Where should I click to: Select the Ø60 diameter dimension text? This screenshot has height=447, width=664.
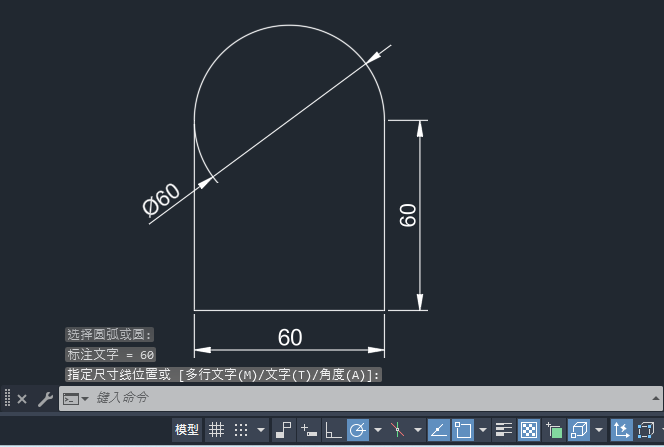(161, 199)
